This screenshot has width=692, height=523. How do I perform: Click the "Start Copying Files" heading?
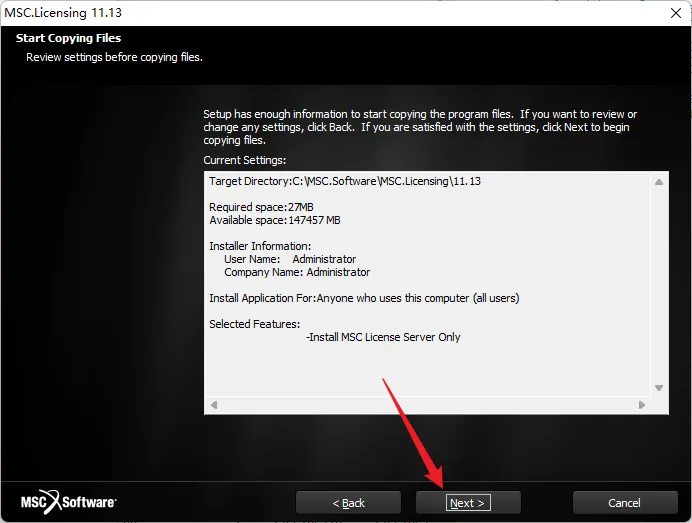pyautogui.click(x=68, y=38)
